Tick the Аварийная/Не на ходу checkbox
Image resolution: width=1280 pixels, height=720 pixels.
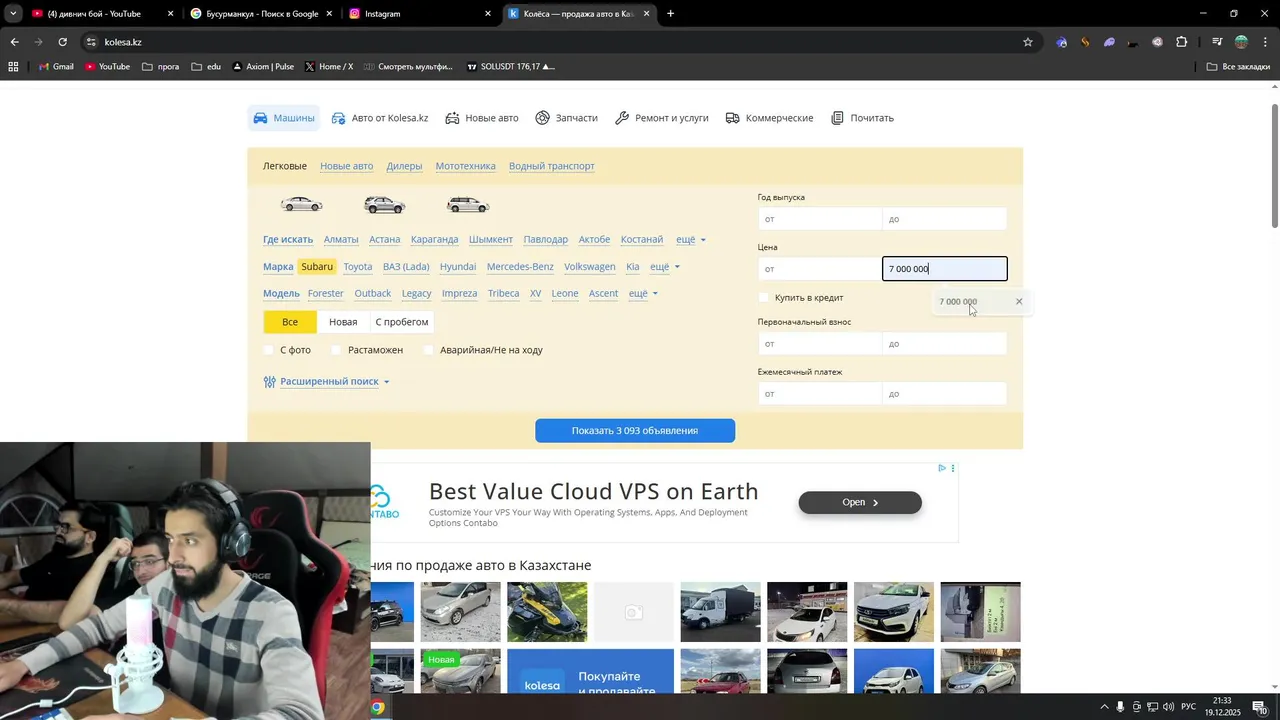point(428,350)
